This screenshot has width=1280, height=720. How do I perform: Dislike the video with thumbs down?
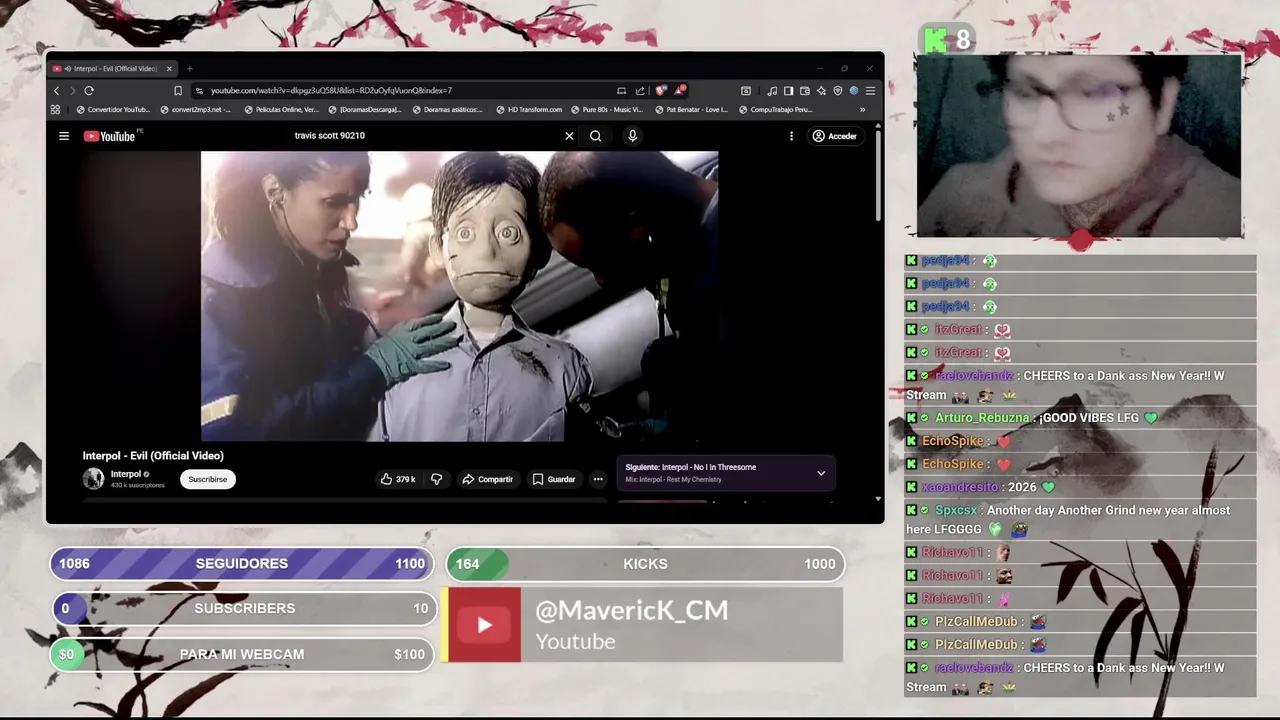pyautogui.click(x=436, y=479)
